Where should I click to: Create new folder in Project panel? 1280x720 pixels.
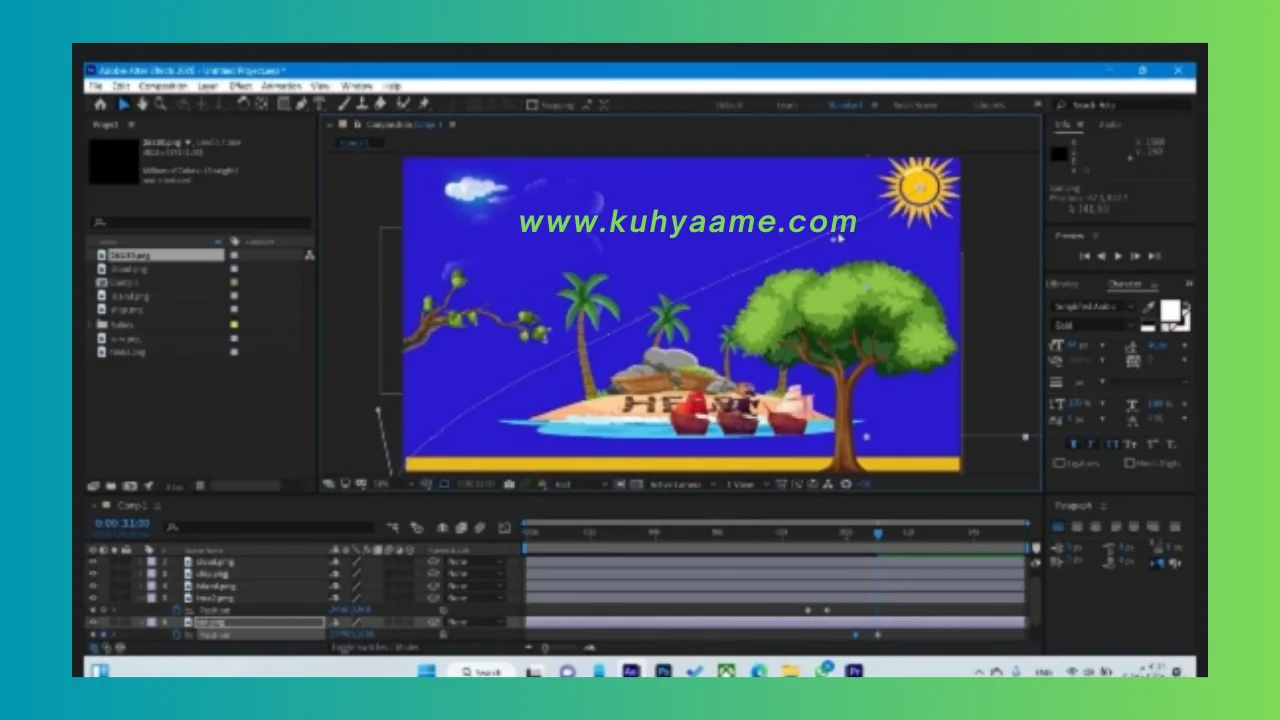pos(112,486)
